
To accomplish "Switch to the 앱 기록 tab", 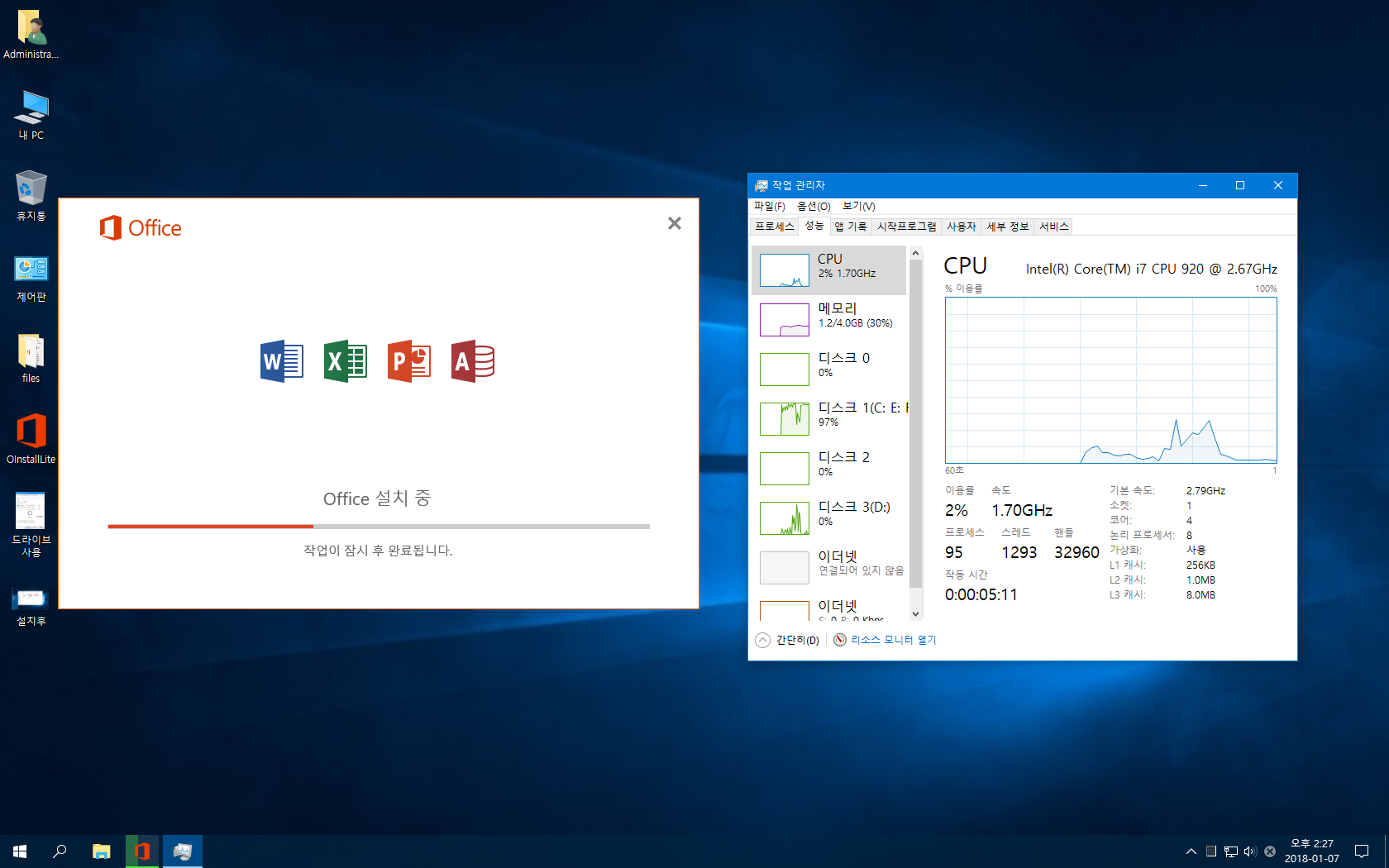I will coord(851,227).
